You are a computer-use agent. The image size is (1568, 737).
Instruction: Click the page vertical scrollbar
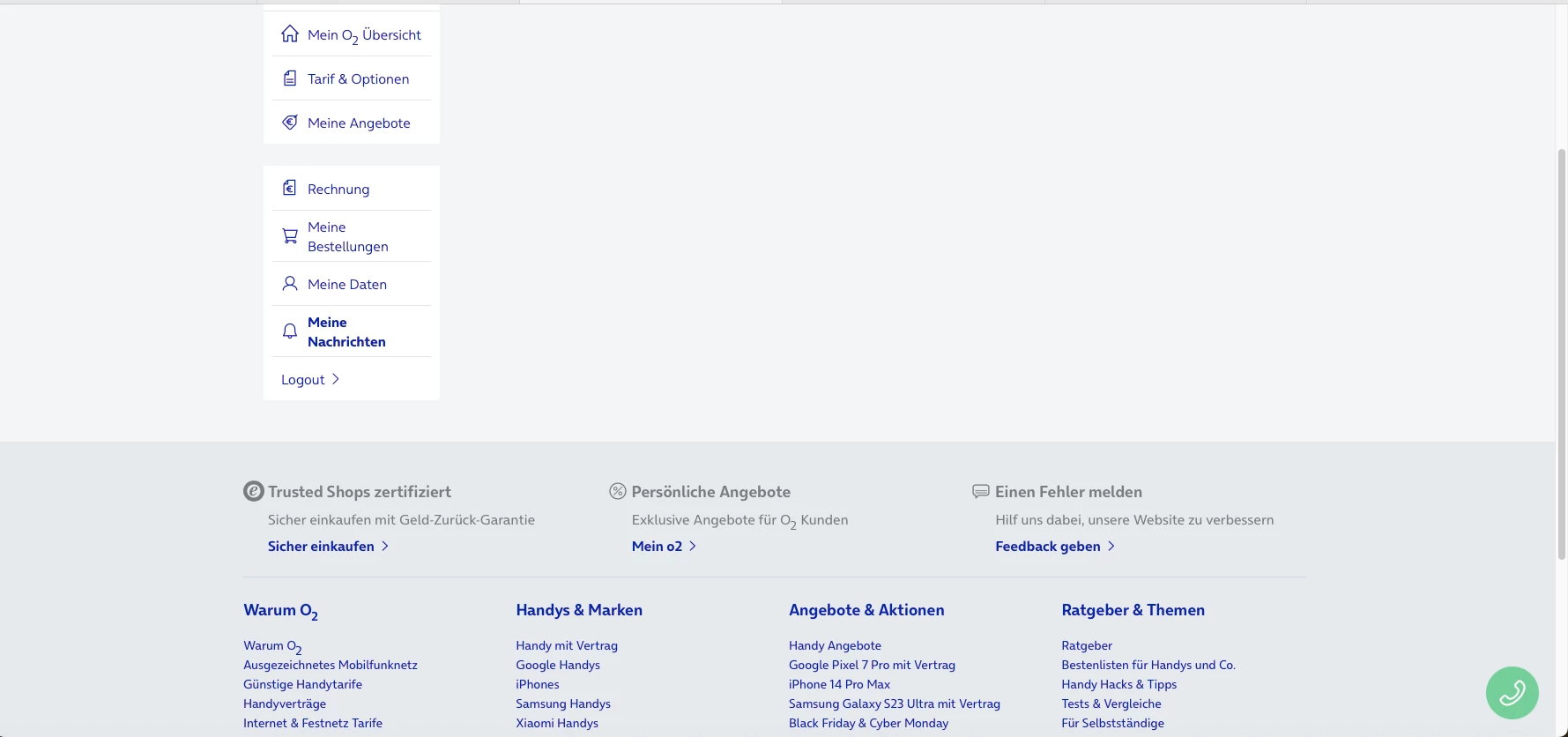(1562, 353)
